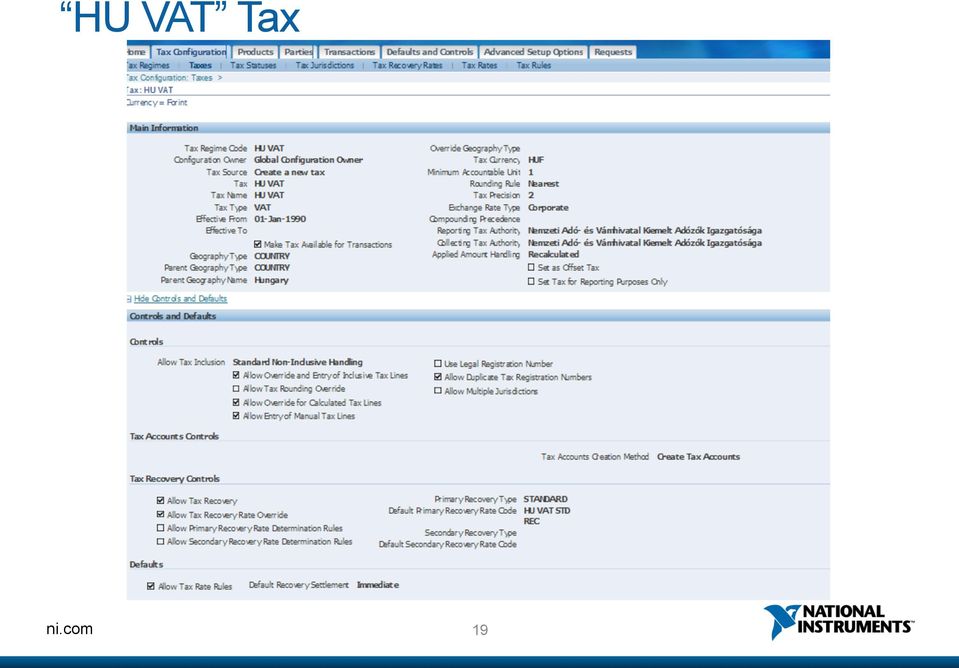Click the Reporting Tax Authority name
This screenshot has width=959, height=668.
(x=645, y=231)
